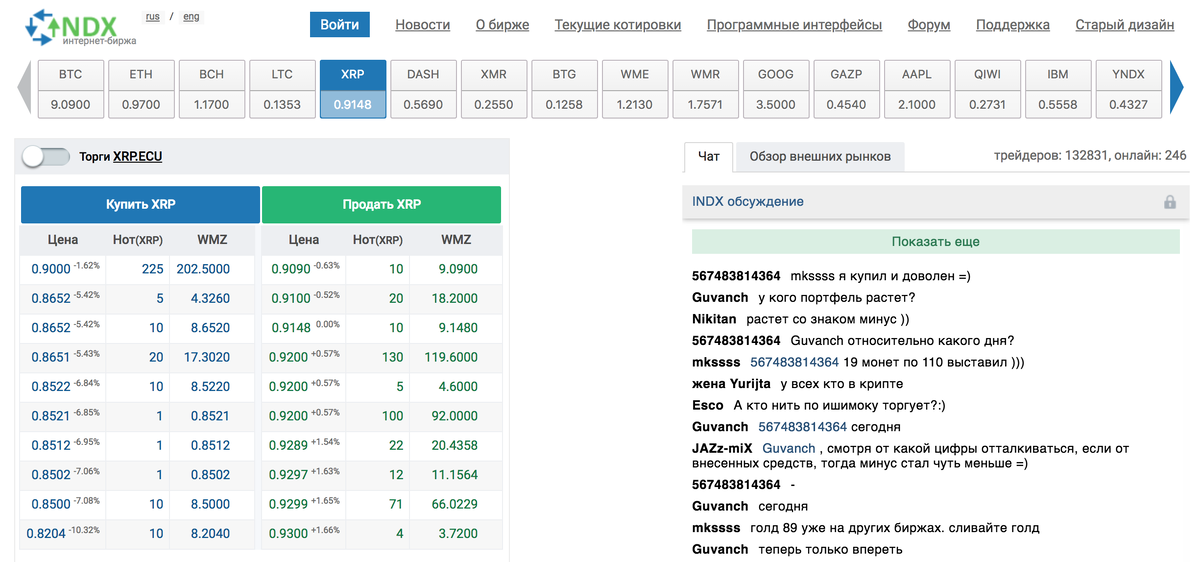Toggle the Торги XRP.ECU switch
Viewport: 1200px width, 562px height.
46,156
